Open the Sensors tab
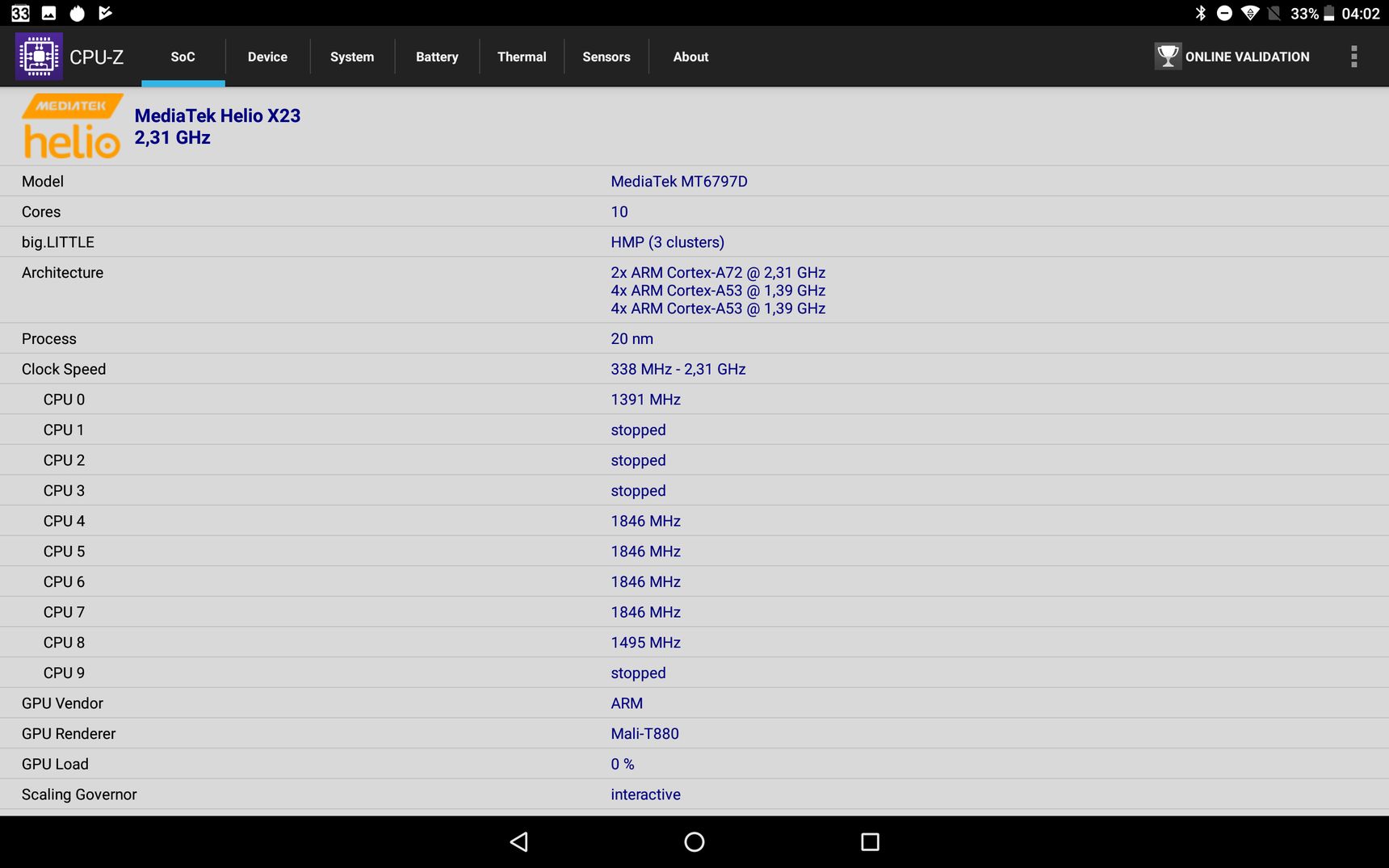 tap(606, 57)
